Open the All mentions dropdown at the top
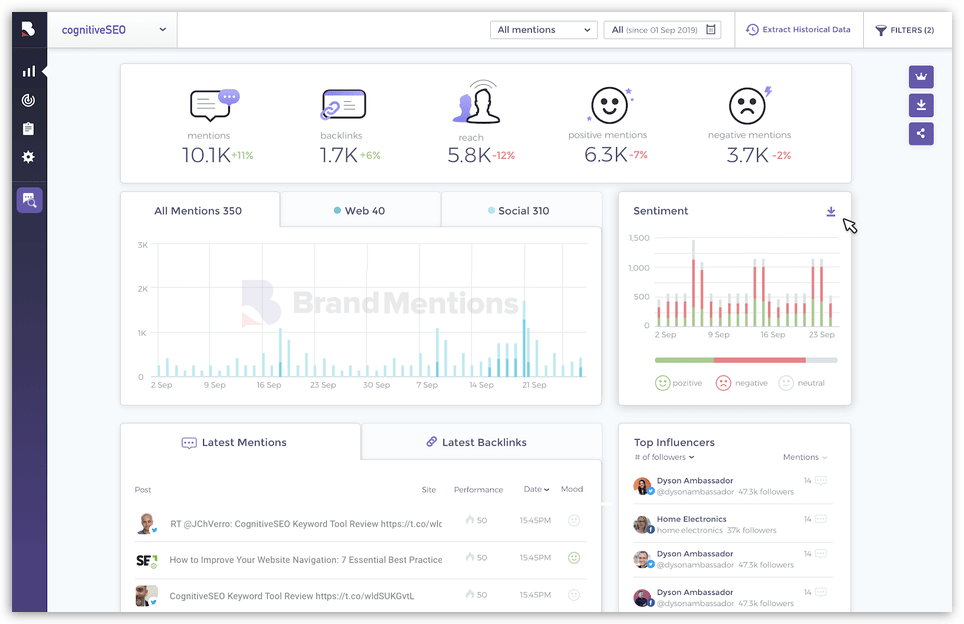This screenshot has height=624, width=964. coord(543,30)
